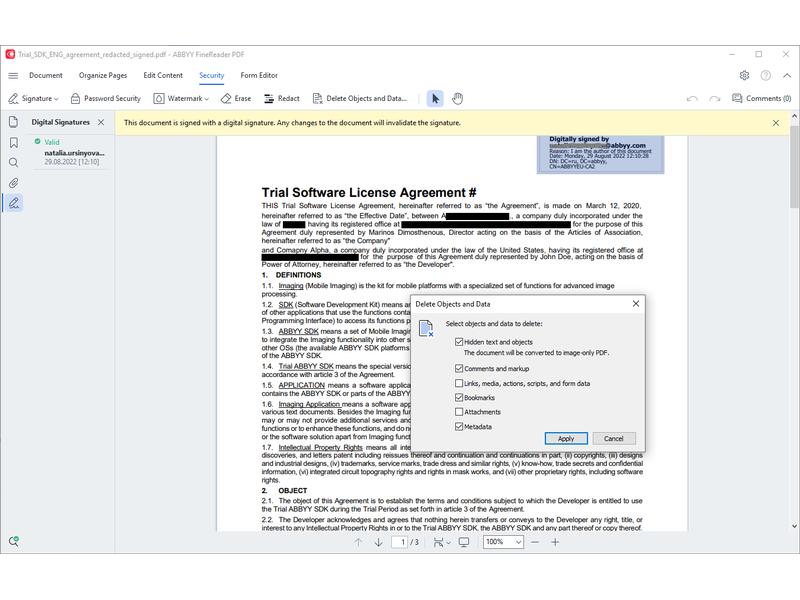Open the hamburger main menu
Image resolution: width=800 pixels, height=600 pixels.
[x=13, y=76]
